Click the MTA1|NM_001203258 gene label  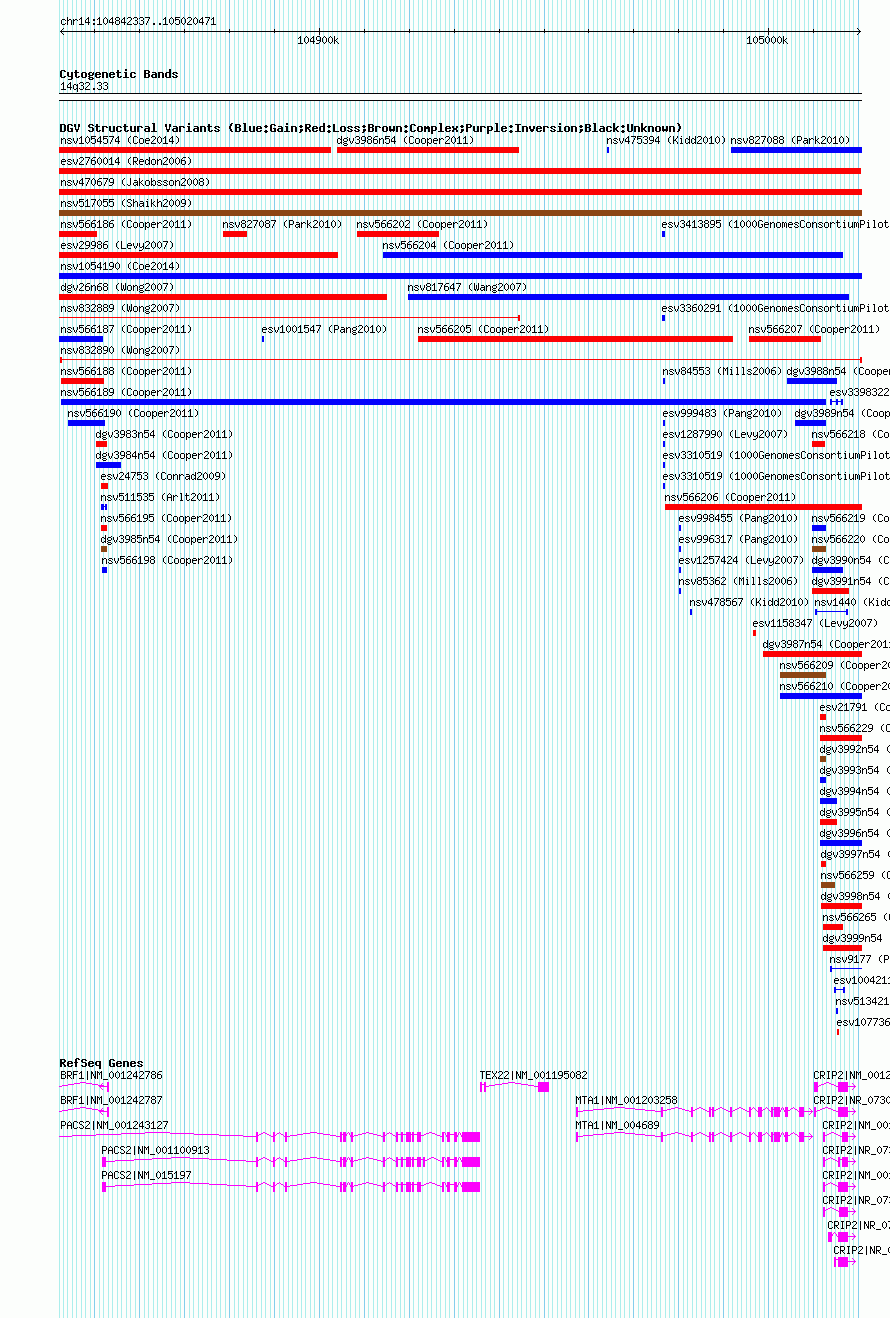point(627,1100)
